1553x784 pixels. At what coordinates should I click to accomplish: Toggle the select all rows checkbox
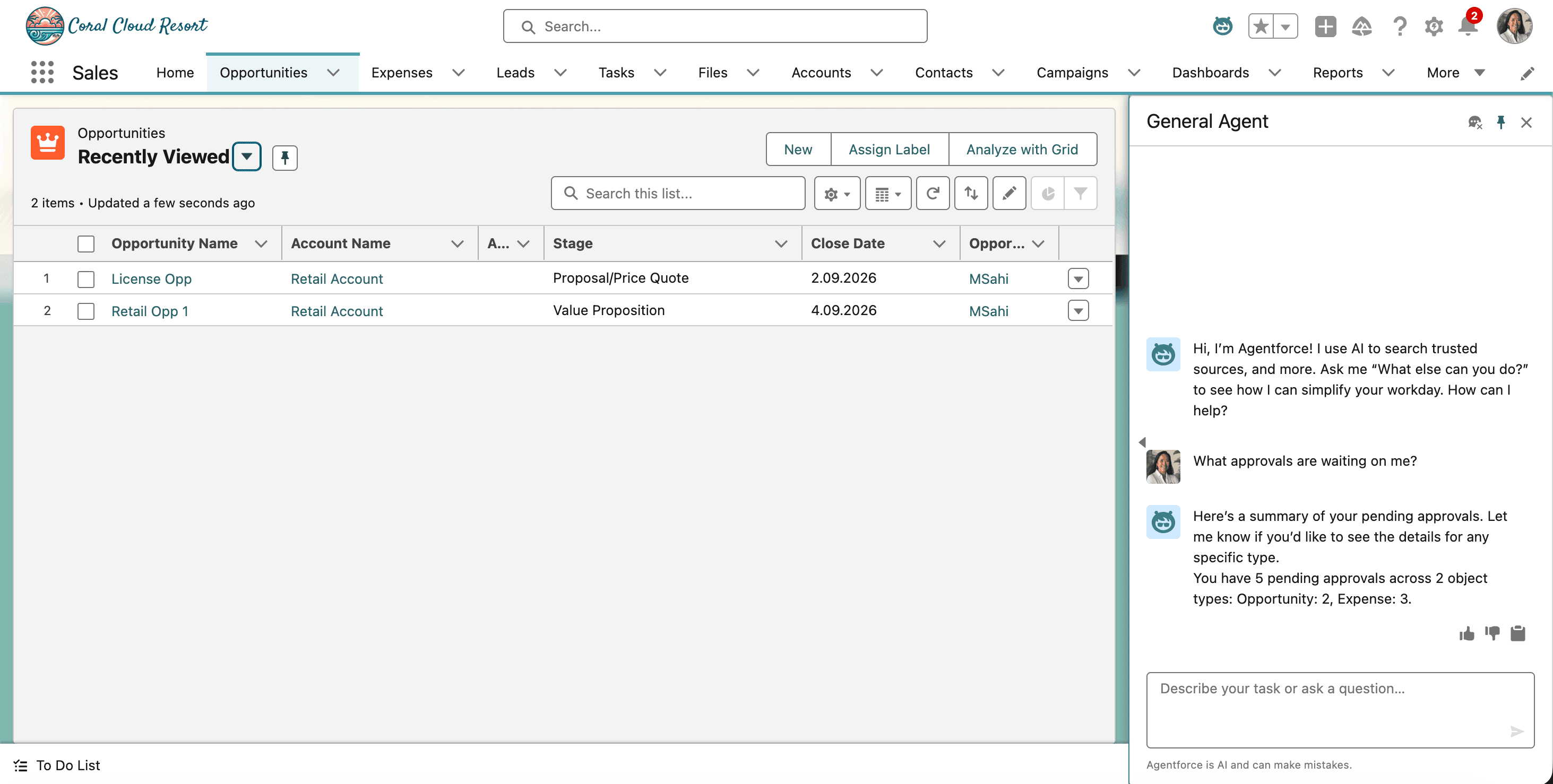pos(85,243)
